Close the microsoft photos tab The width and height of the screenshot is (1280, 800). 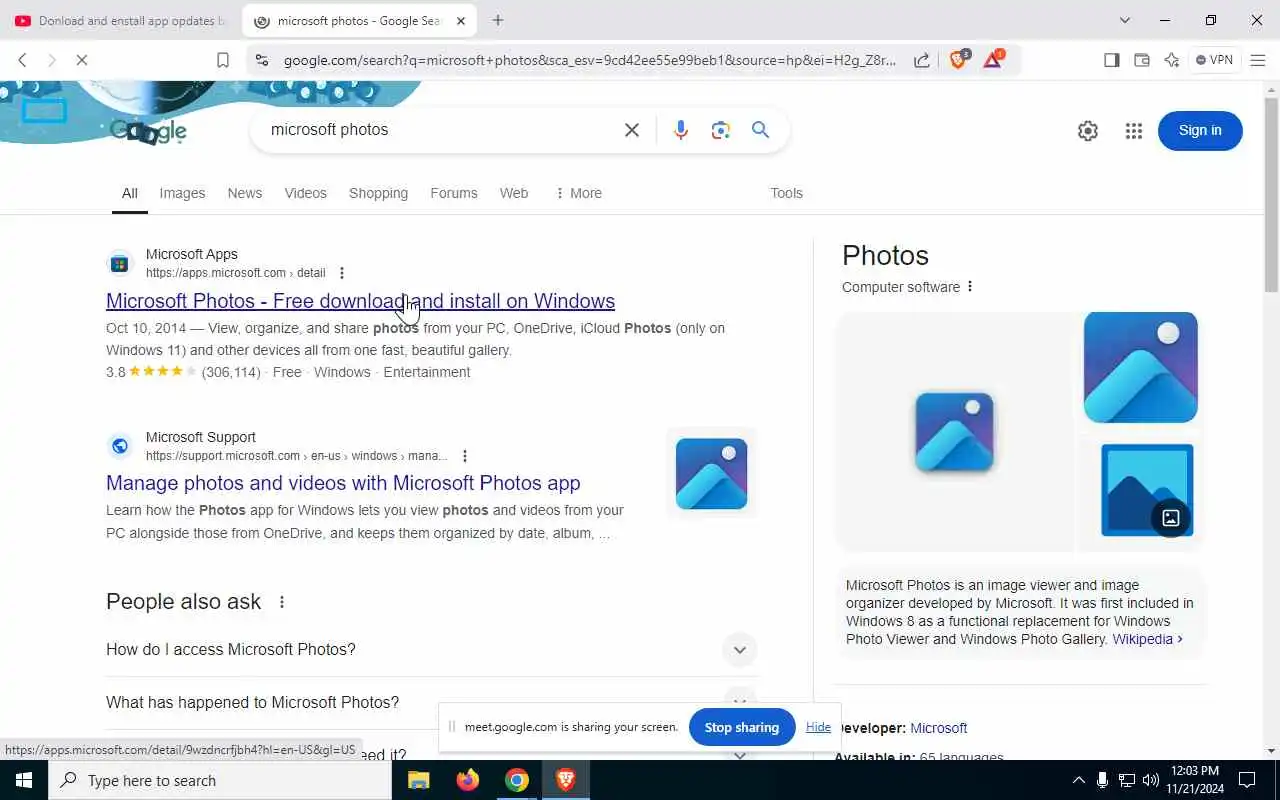click(x=460, y=20)
